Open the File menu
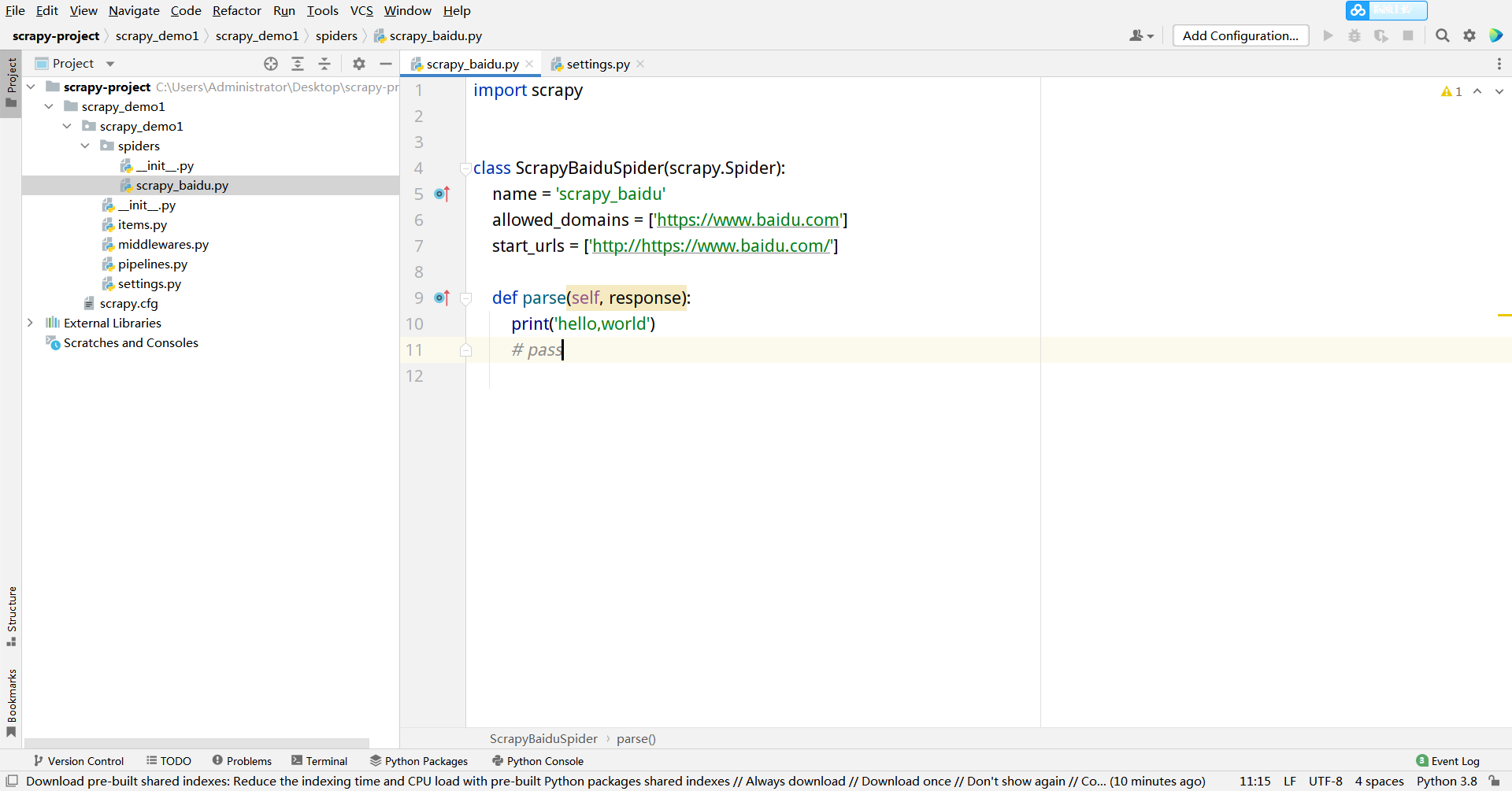 tap(15, 10)
